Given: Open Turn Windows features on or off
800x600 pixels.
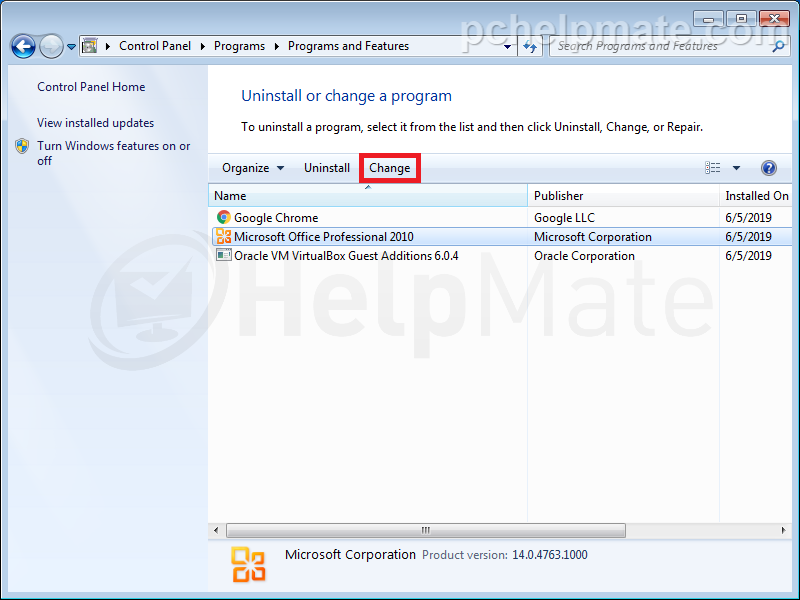Looking at the screenshot, I should (113, 153).
